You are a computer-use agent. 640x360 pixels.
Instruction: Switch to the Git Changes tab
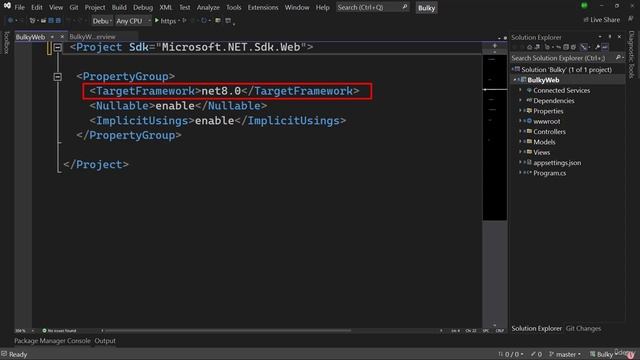[x=583, y=329]
